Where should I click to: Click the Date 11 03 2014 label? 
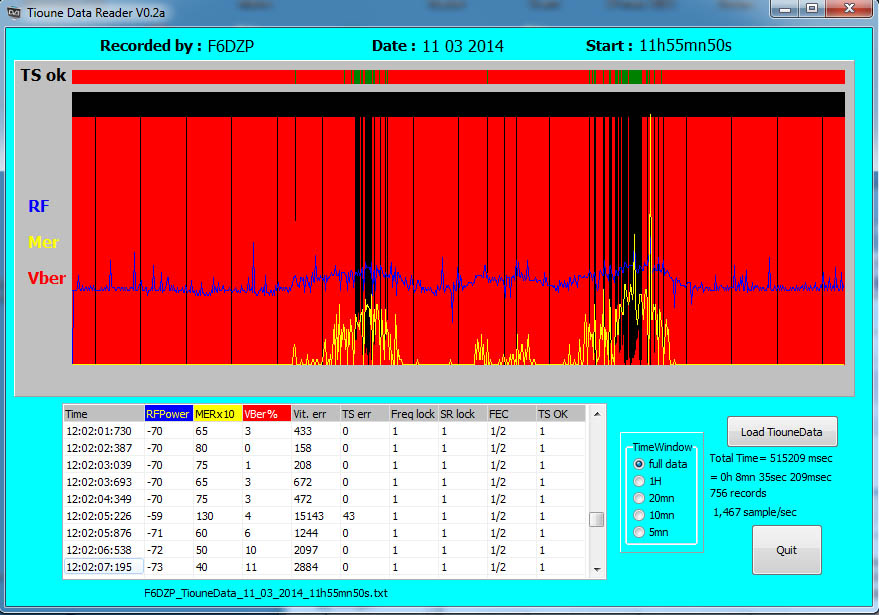click(x=438, y=46)
